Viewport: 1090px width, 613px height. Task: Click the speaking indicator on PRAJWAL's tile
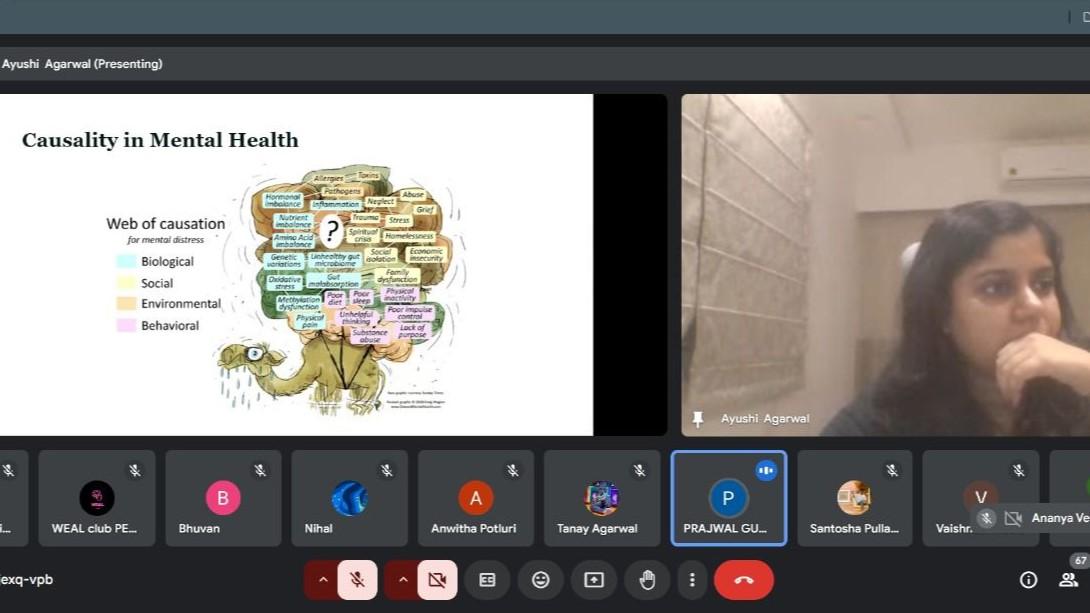tap(766, 470)
